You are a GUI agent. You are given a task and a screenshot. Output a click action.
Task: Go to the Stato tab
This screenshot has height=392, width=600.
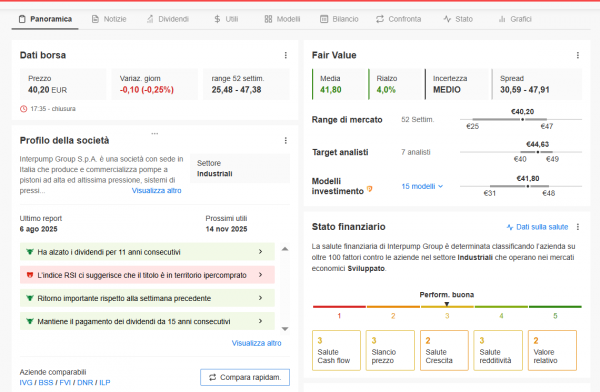pyautogui.click(x=458, y=19)
